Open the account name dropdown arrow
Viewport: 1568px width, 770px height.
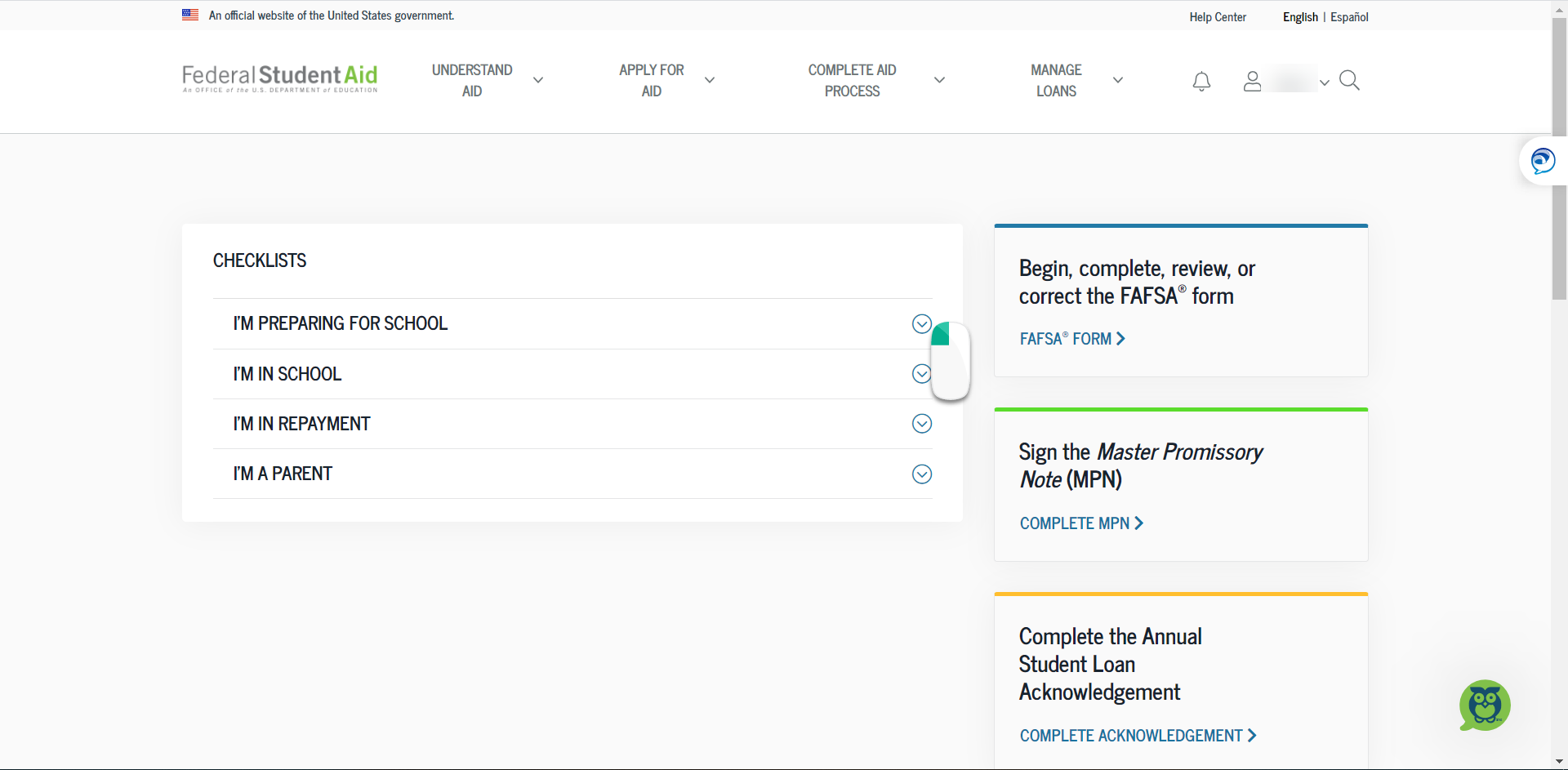pos(1325,82)
